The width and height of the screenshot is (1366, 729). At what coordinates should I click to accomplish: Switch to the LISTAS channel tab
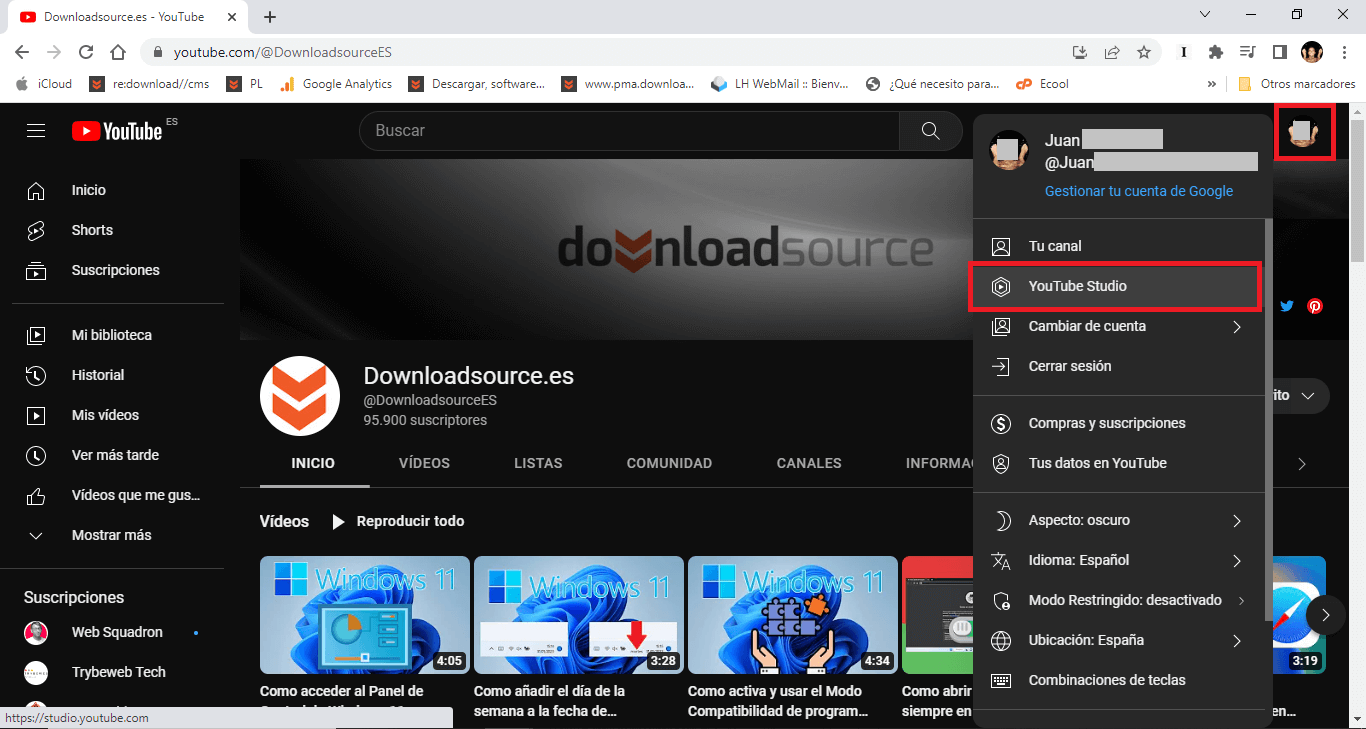coord(538,463)
